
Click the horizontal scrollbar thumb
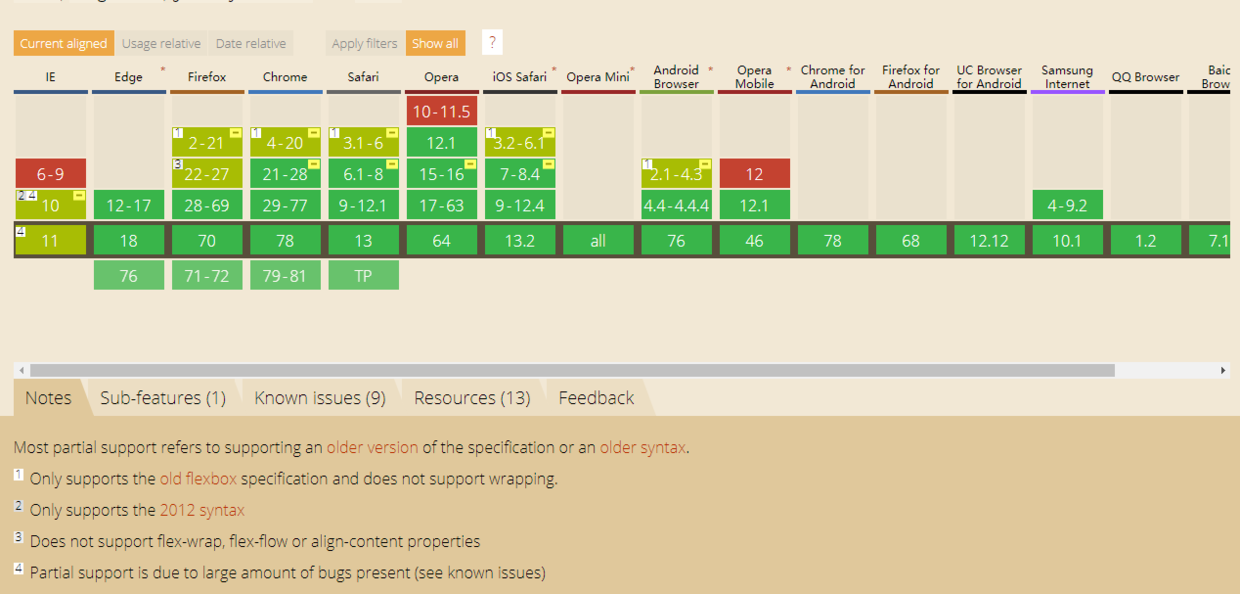tap(572, 370)
